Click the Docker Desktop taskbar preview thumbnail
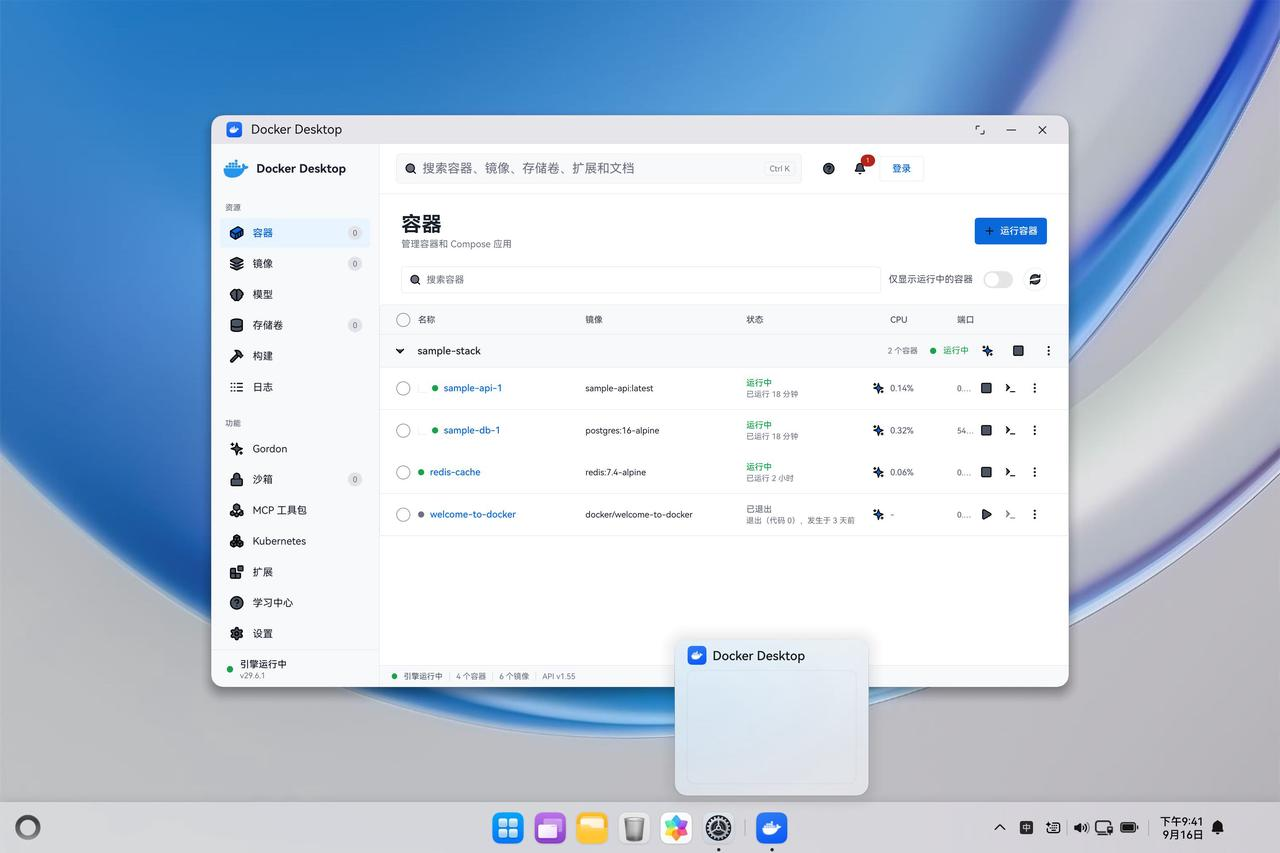The width and height of the screenshot is (1280, 853). [771, 727]
